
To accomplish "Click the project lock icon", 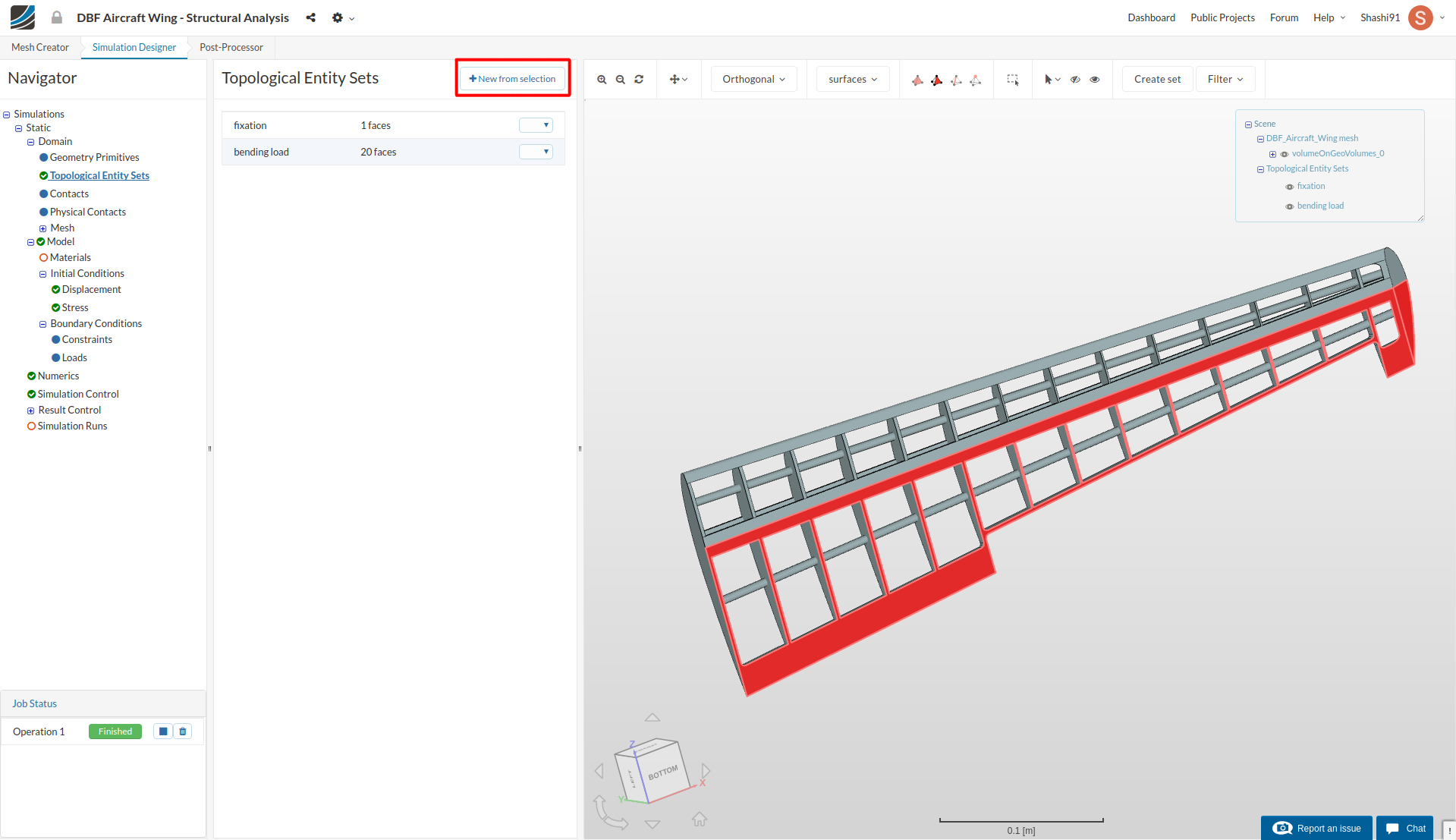I will point(57,17).
